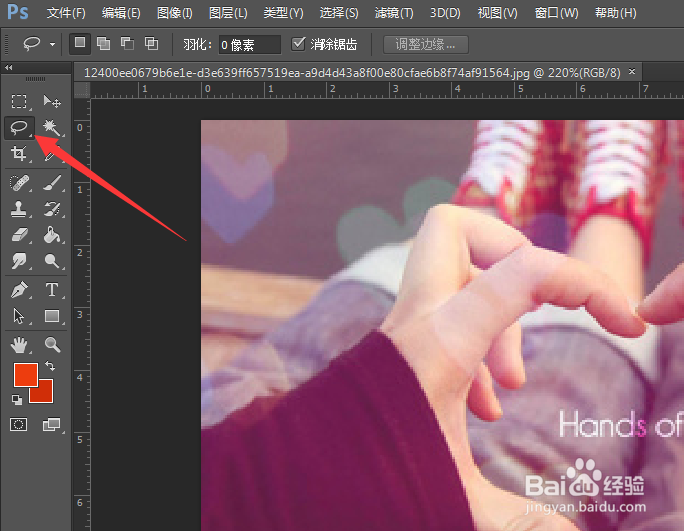Select the Rectangle shape tool

pyautogui.click(x=52, y=316)
